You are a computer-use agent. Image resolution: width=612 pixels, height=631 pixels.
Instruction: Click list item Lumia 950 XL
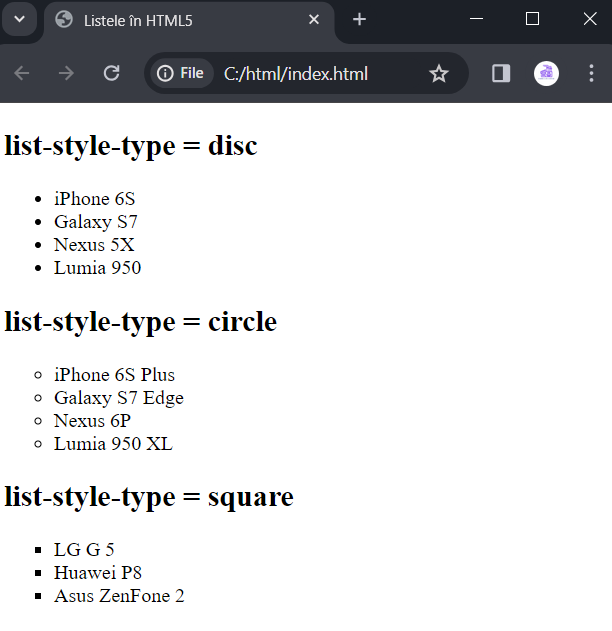[113, 444]
